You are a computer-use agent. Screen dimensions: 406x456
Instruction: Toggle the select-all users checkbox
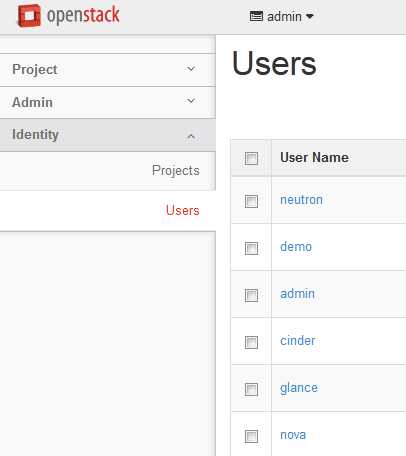point(251,158)
